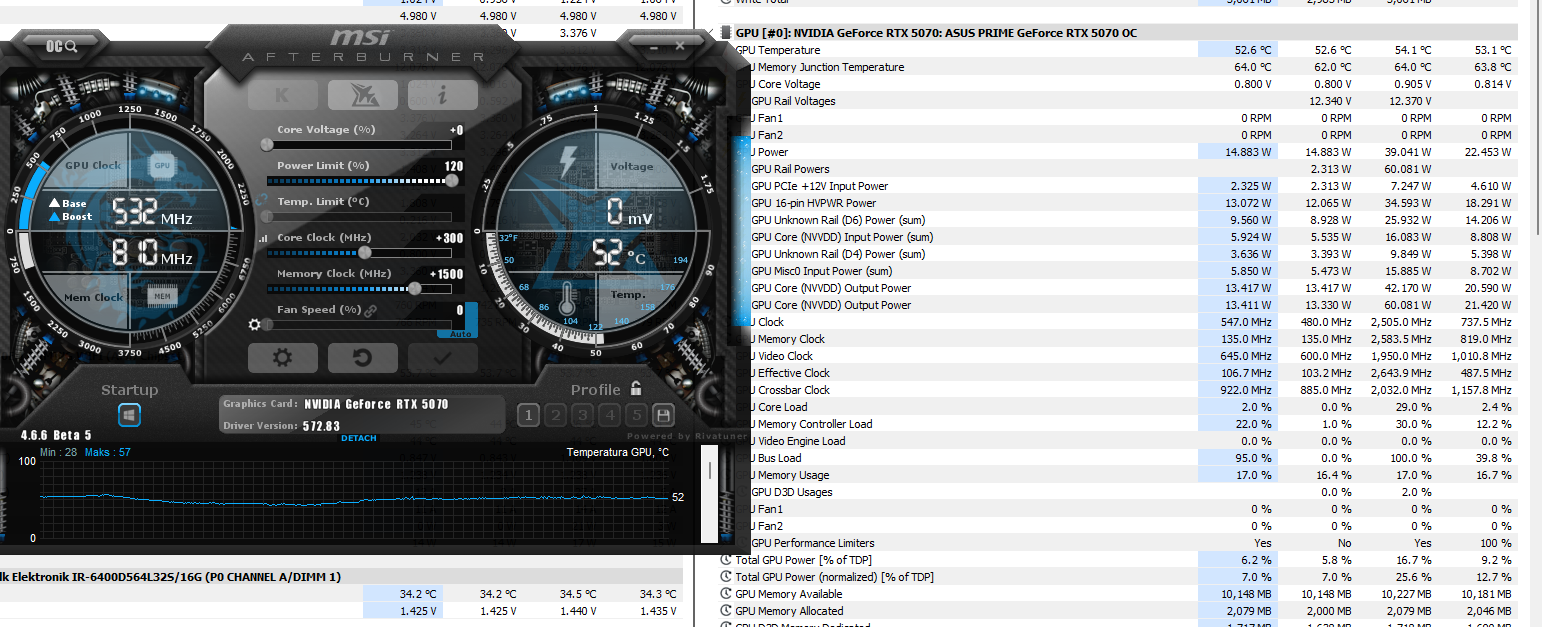Viewport: 1542px width, 627px height.
Task: Toggle fan speed sync link icon
Action: pos(371,311)
